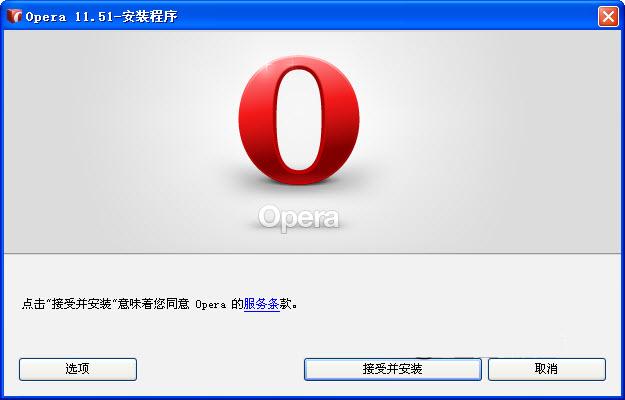The width and height of the screenshot is (625, 400).
Task: Close the installer with the red X button
Action: (x=608, y=16)
